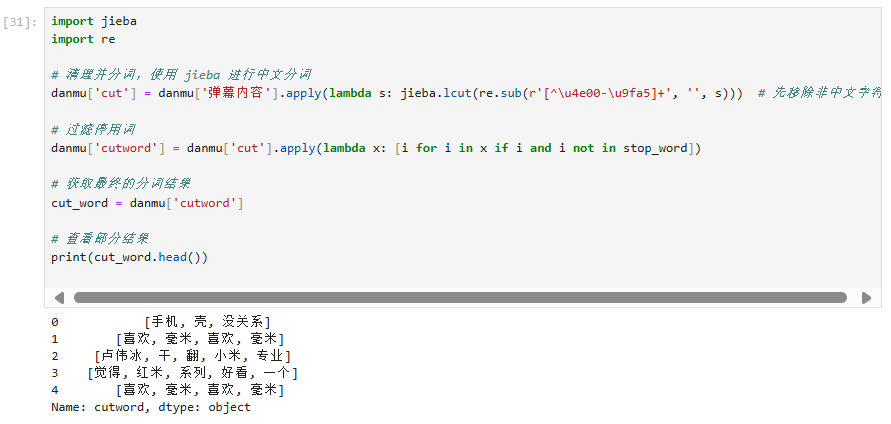The width and height of the screenshot is (891, 424).
Task: Select the cell execution prompt [31]
Action: (x=21, y=21)
